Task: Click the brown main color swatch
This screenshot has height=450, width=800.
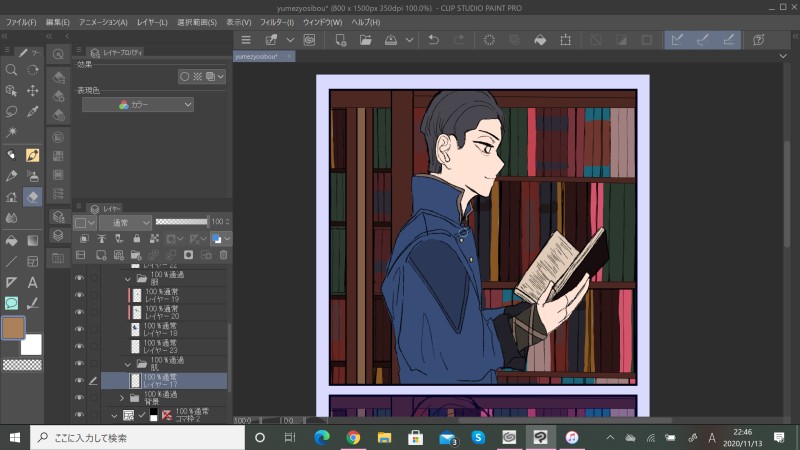Action: [x=14, y=329]
